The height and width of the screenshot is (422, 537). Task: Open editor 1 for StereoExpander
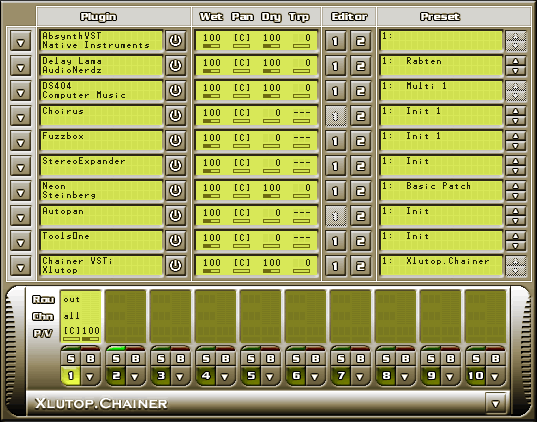(335, 166)
